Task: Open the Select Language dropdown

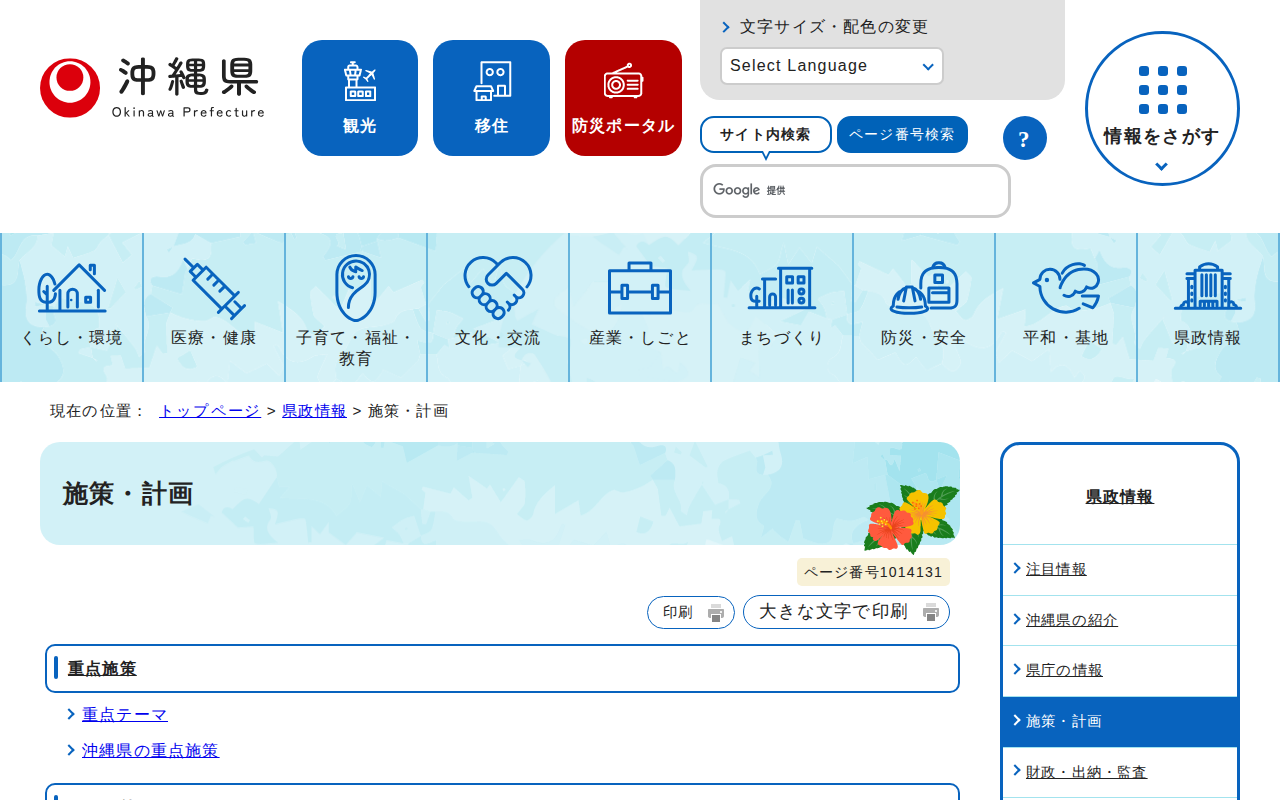Action: (x=832, y=66)
